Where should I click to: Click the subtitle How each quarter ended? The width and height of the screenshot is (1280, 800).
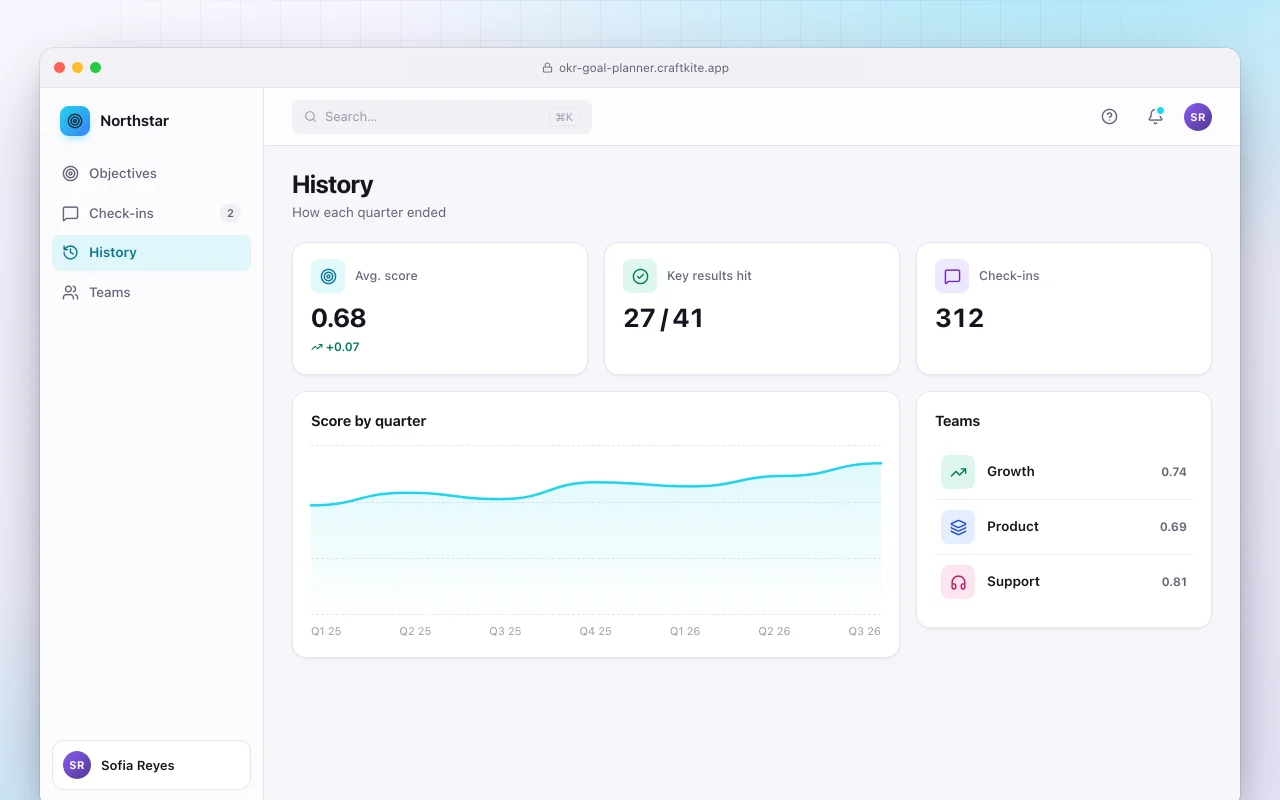pos(369,212)
